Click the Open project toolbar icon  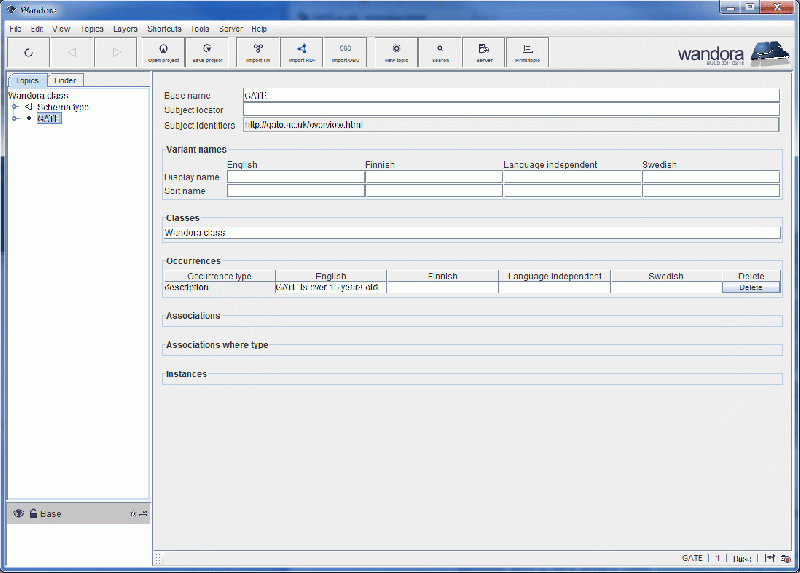click(x=163, y=51)
